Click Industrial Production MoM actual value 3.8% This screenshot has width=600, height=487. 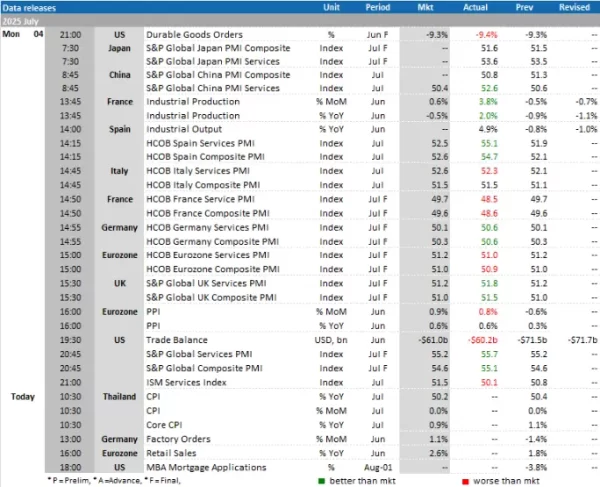[x=488, y=102]
